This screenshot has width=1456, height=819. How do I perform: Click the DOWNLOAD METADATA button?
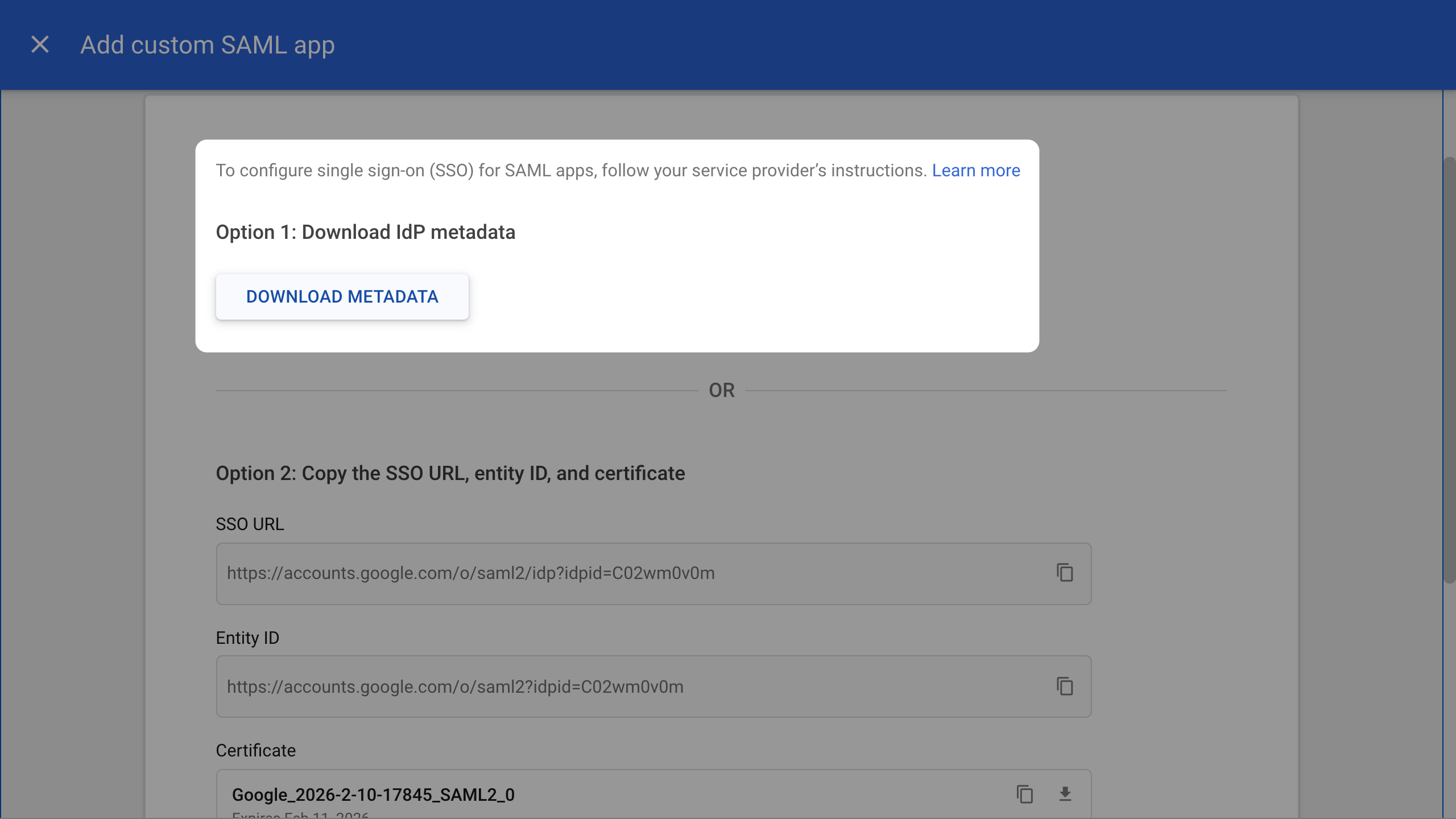(x=342, y=296)
